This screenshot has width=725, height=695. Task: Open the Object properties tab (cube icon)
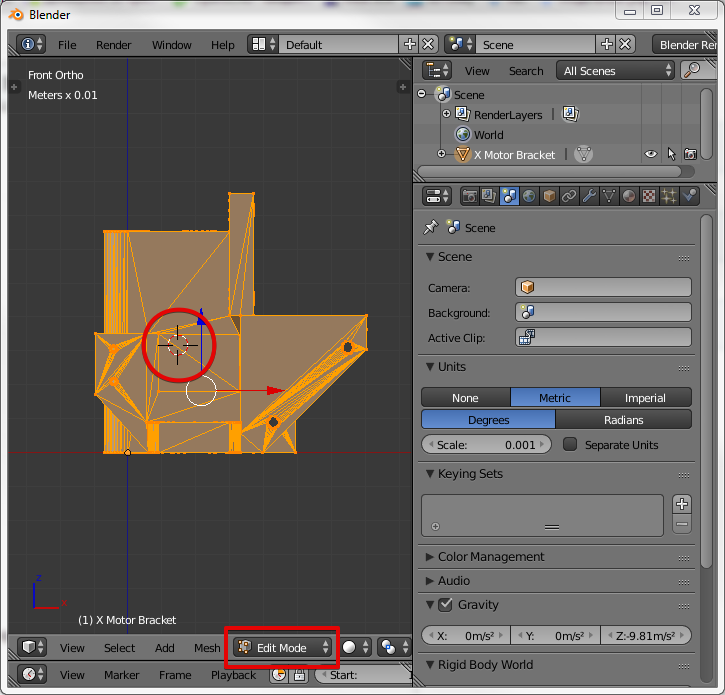549,196
